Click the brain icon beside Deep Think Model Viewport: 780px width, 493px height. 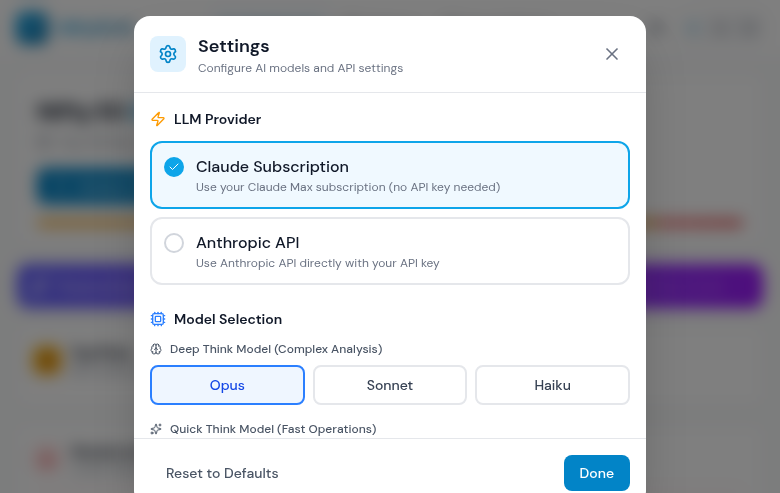(x=156, y=349)
